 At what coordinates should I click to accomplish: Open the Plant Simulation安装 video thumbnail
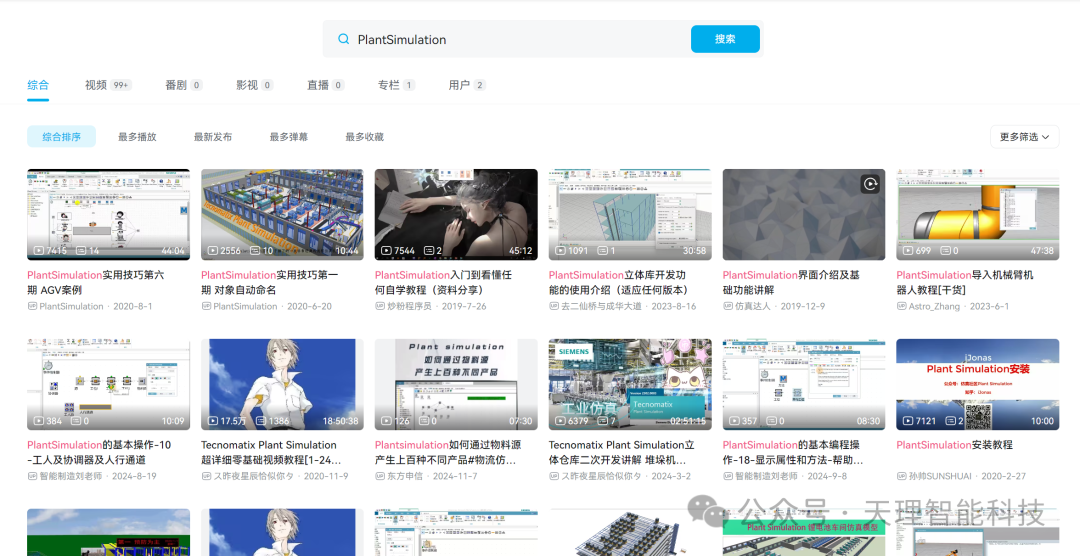click(x=977, y=384)
